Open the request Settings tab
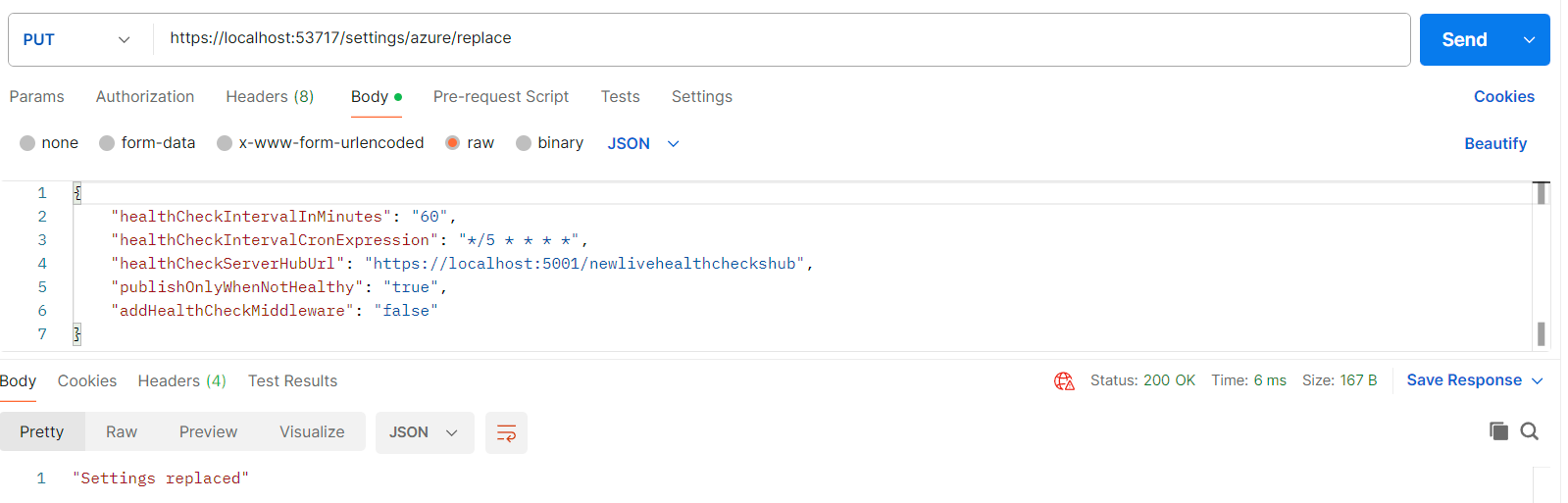The image size is (1568, 503). [x=702, y=96]
